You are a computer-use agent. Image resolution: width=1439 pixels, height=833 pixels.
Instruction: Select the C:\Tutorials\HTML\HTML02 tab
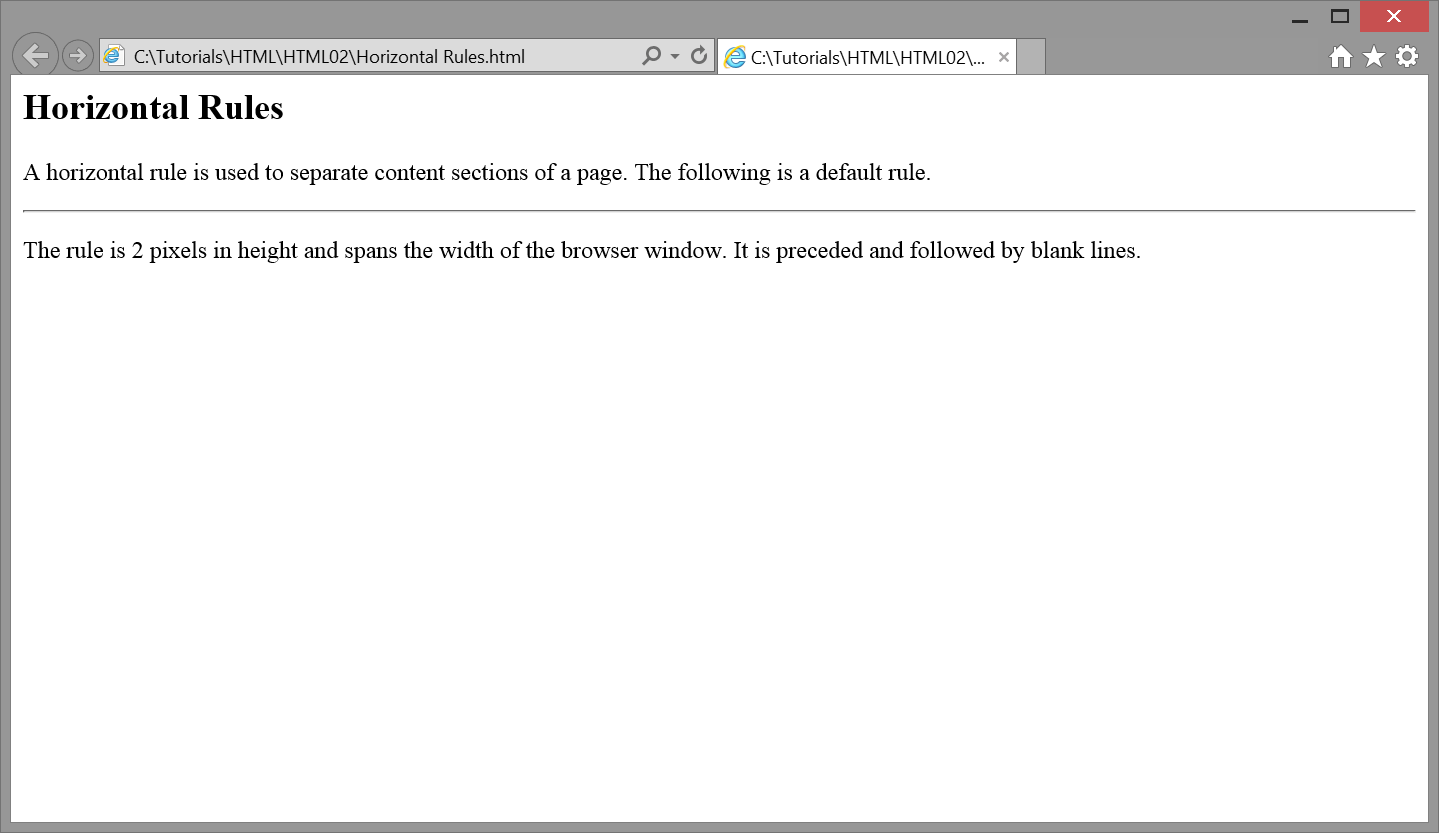coord(866,57)
